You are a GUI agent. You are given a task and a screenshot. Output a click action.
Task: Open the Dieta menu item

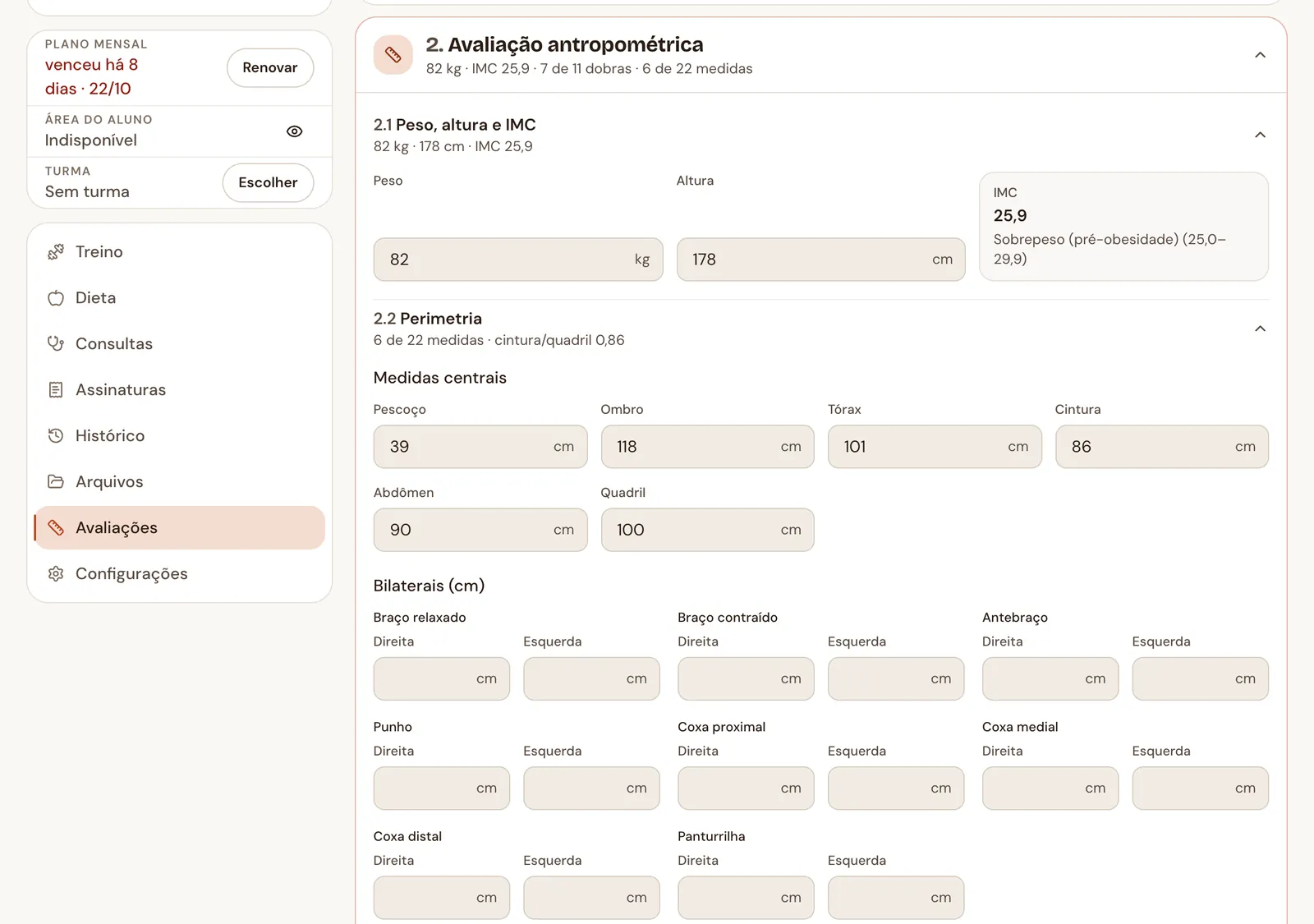pyautogui.click(x=180, y=298)
